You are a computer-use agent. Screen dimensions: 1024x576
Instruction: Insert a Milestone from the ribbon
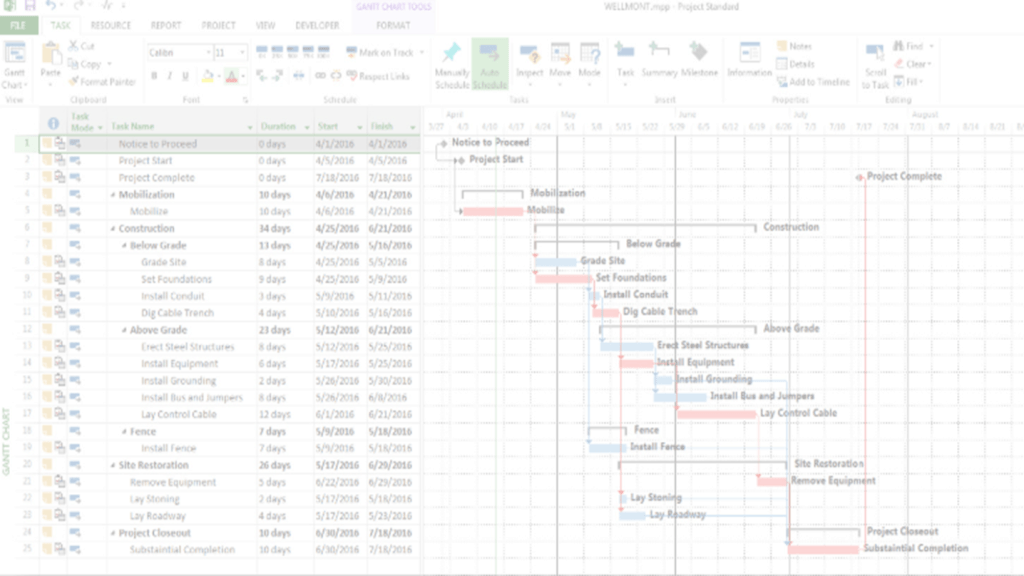pyautogui.click(x=699, y=54)
